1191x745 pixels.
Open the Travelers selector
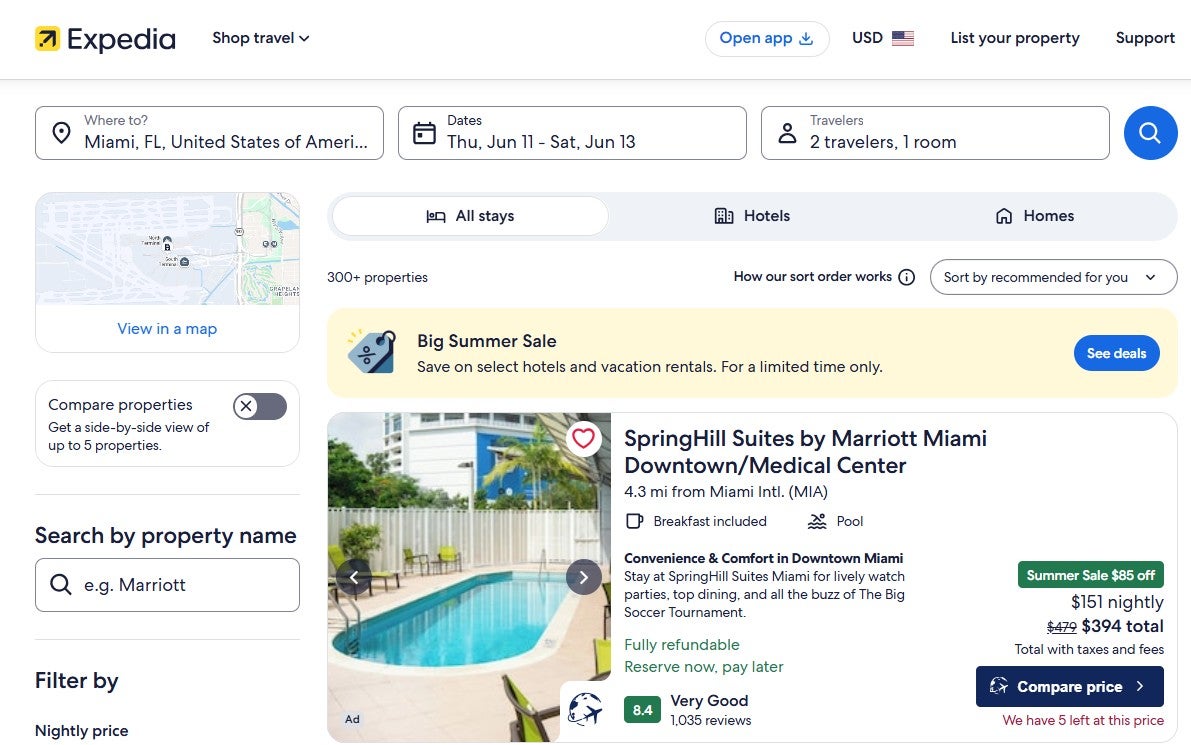[935, 133]
